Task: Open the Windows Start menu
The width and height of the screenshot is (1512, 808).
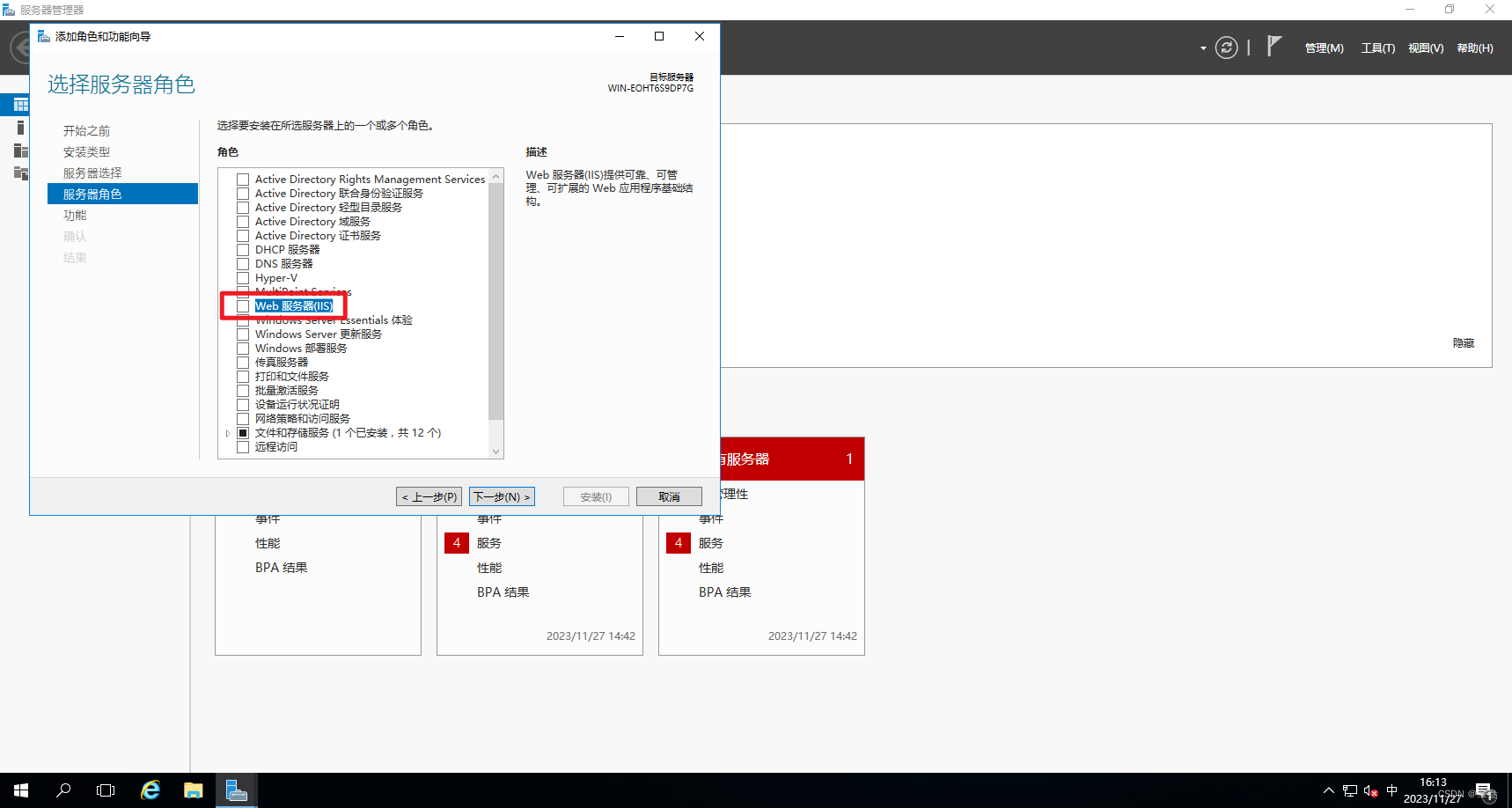Action: pyautogui.click(x=21, y=790)
